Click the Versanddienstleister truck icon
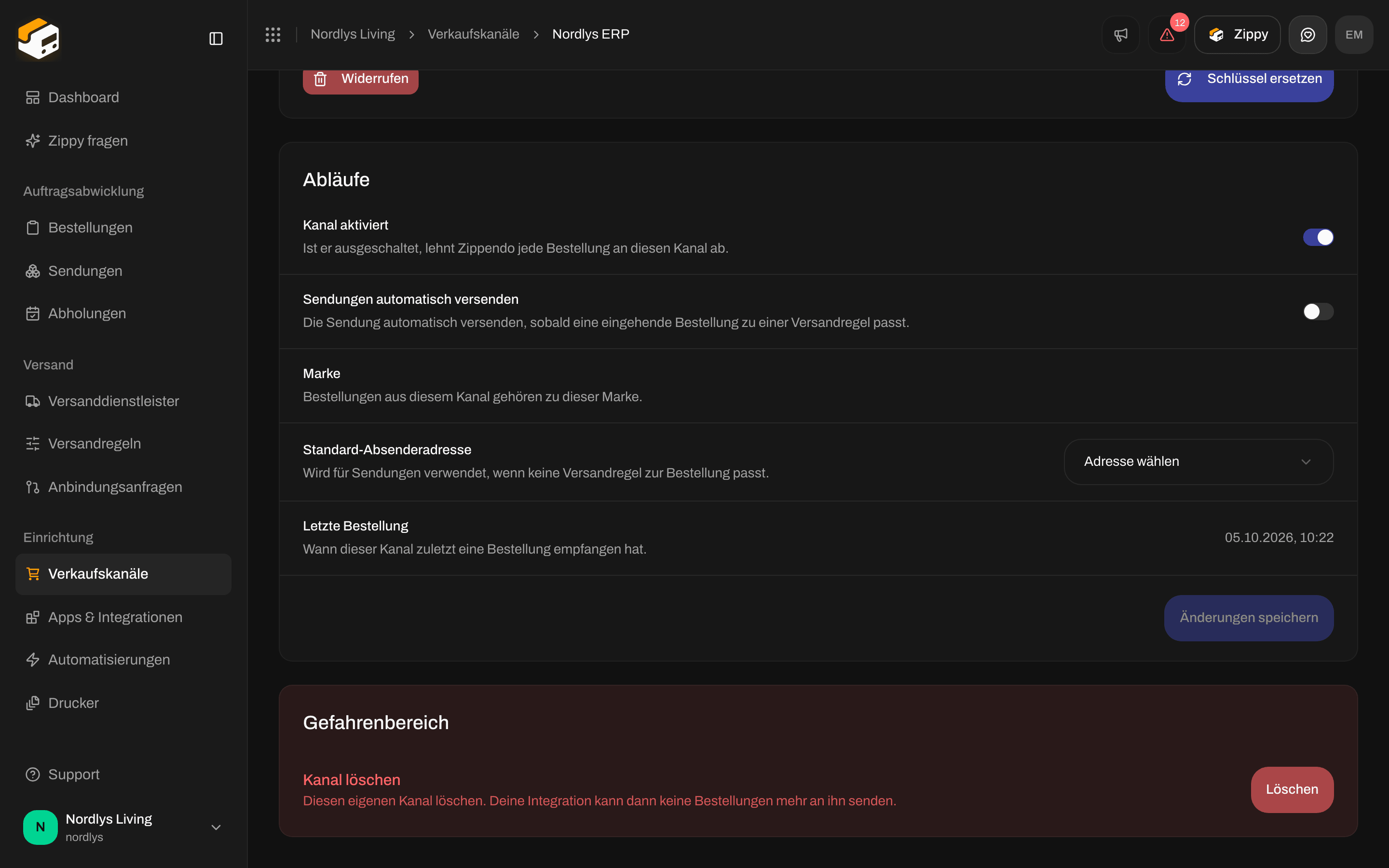The height and width of the screenshot is (868, 1389). [x=33, y=401]
